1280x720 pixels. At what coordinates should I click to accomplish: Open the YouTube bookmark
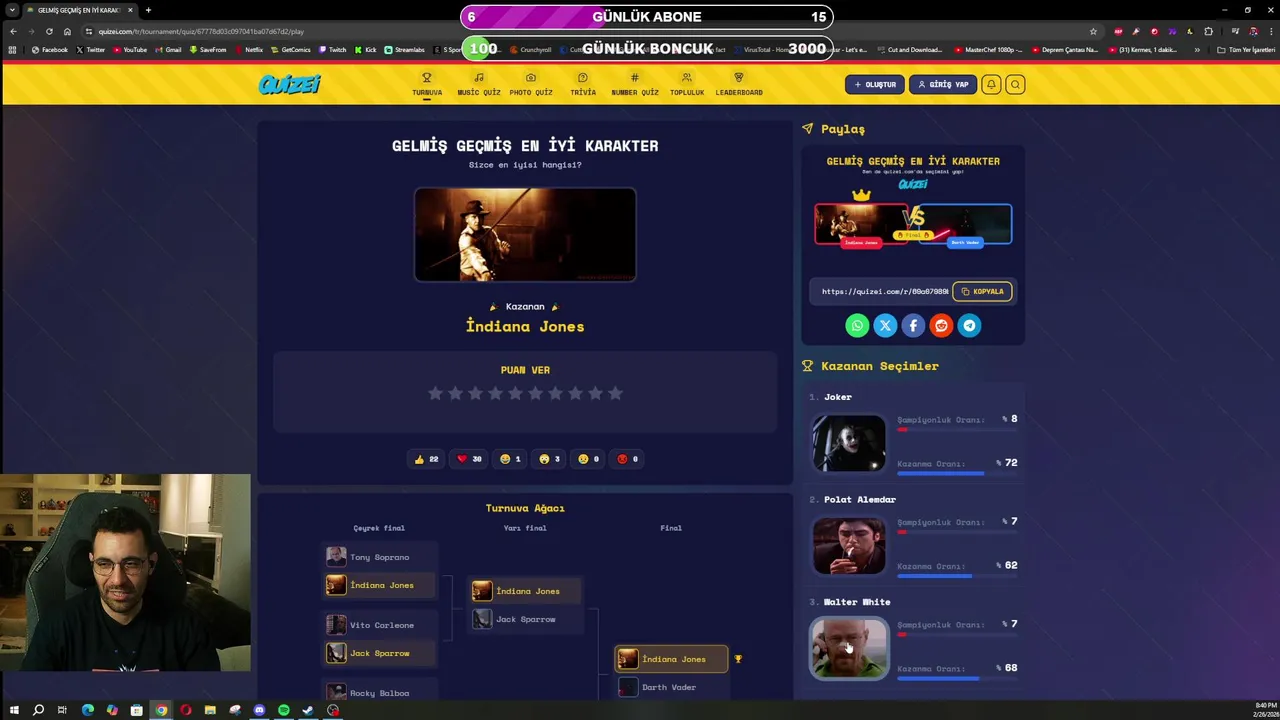click(x=130, y=49)
